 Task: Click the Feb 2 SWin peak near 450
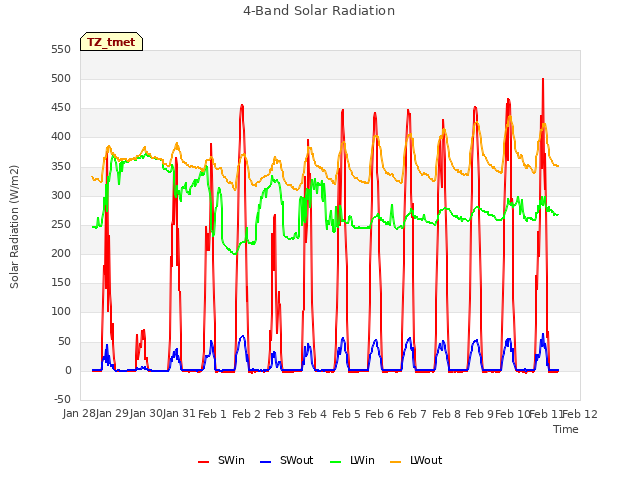click(242, 106)
